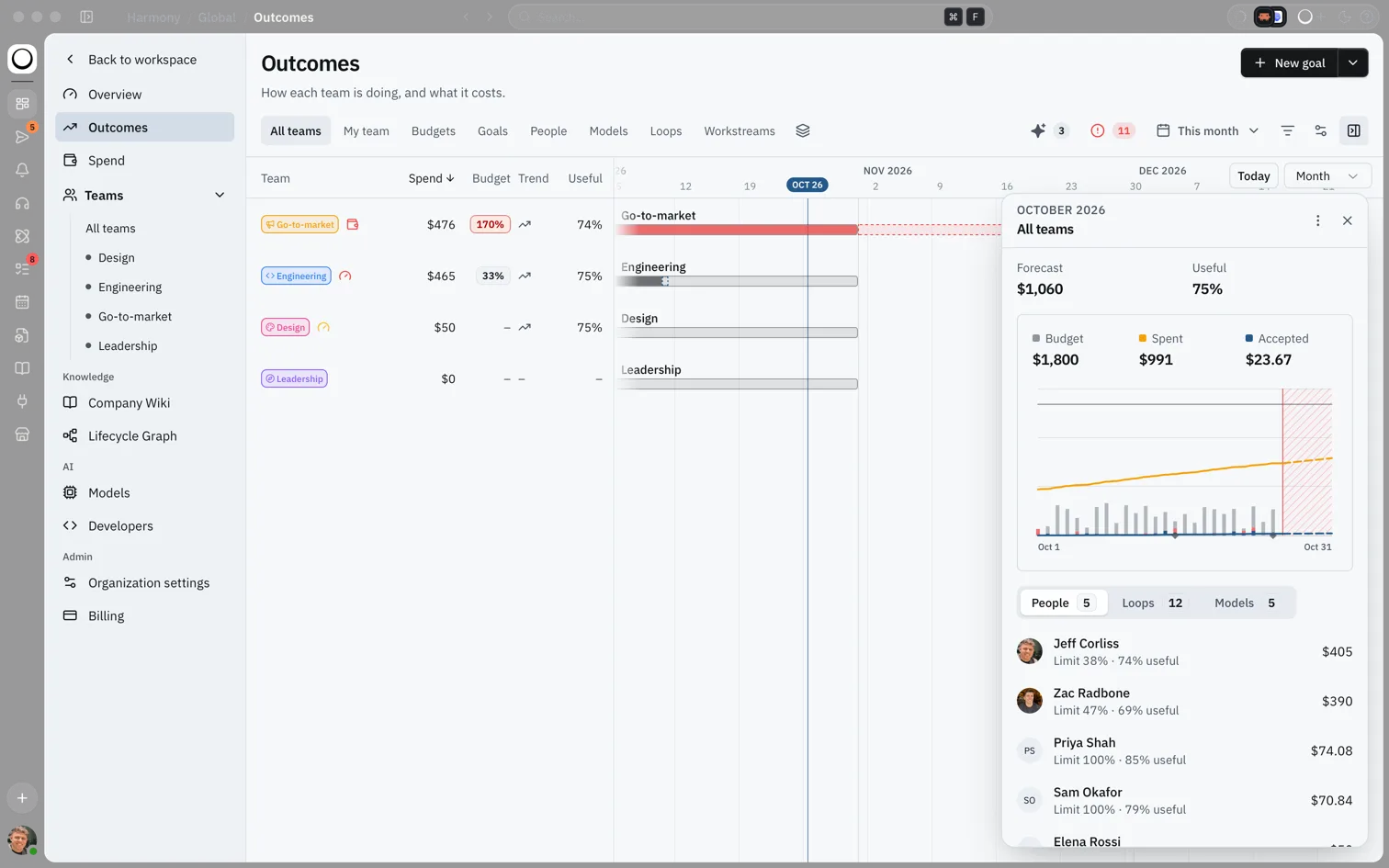Click the New goal button

[x=1290, y=62]
